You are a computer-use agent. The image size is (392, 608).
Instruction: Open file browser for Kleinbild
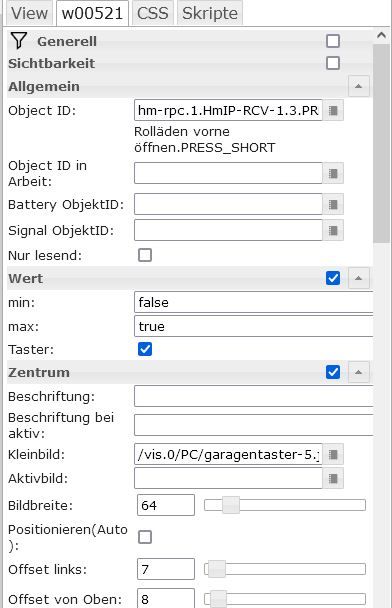(333, 454)
